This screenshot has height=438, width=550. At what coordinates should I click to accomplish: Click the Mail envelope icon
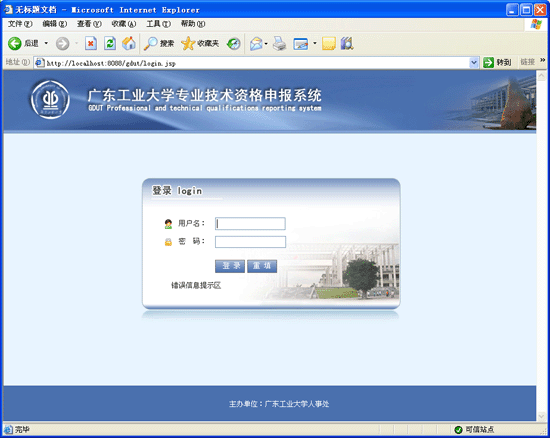click(256, 44)
